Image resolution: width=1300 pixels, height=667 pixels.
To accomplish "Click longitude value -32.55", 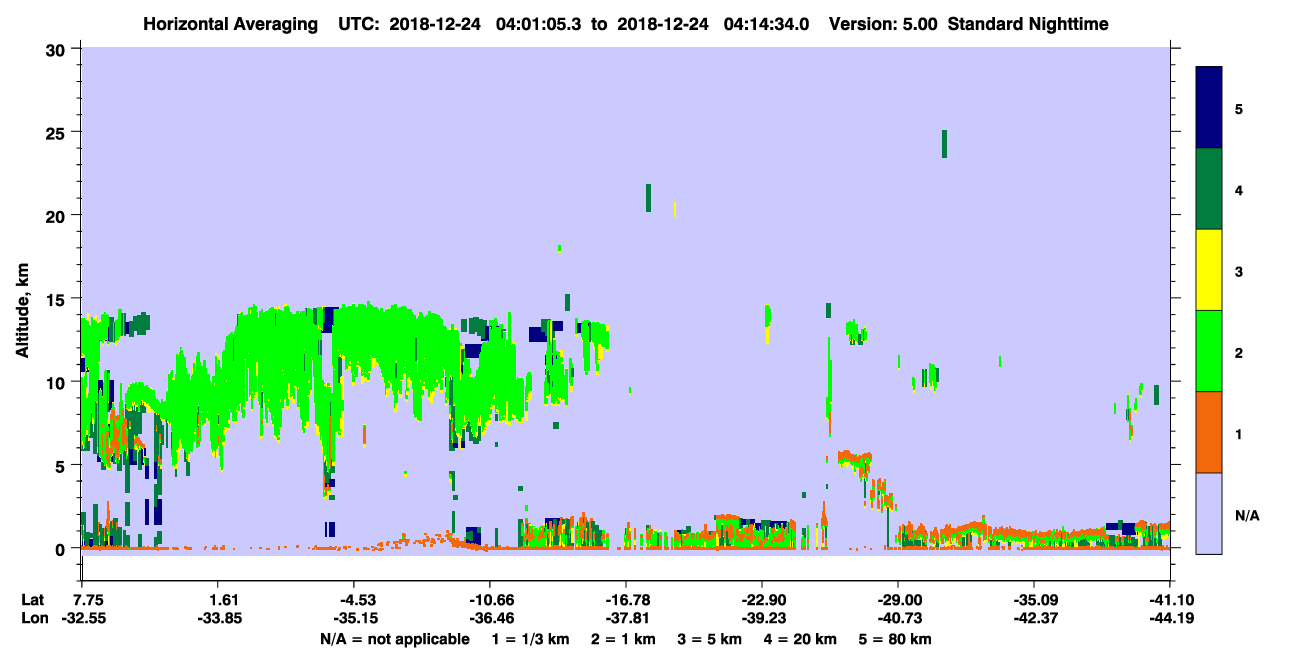I will point(86,618).
